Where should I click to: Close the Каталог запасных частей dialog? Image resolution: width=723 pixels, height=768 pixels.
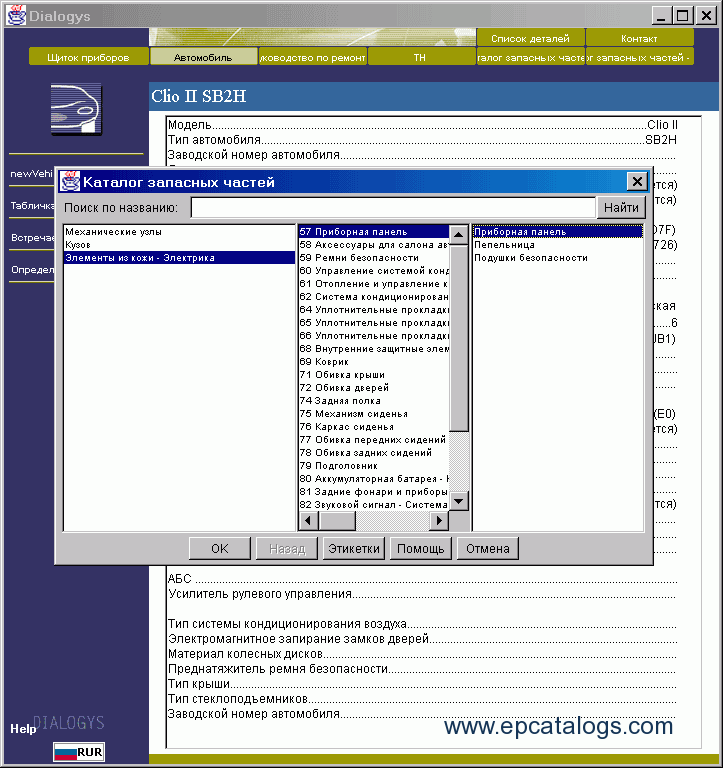(636, 181)
